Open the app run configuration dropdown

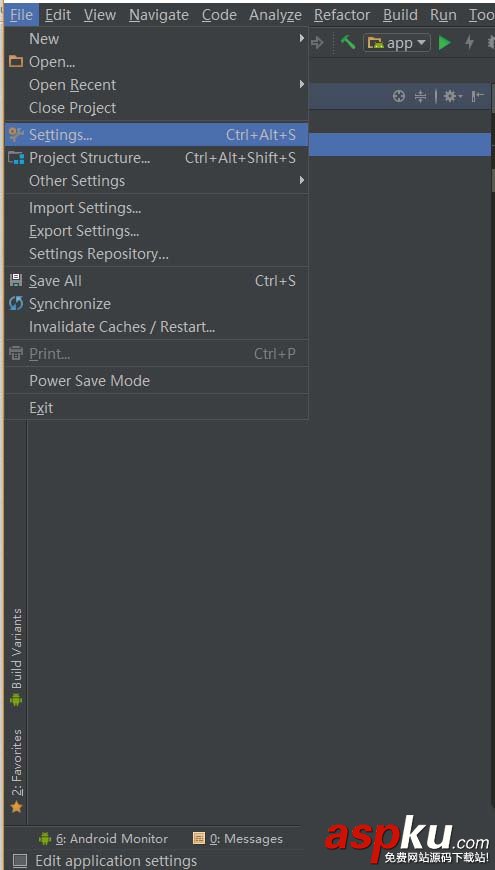tap(397, 43)
